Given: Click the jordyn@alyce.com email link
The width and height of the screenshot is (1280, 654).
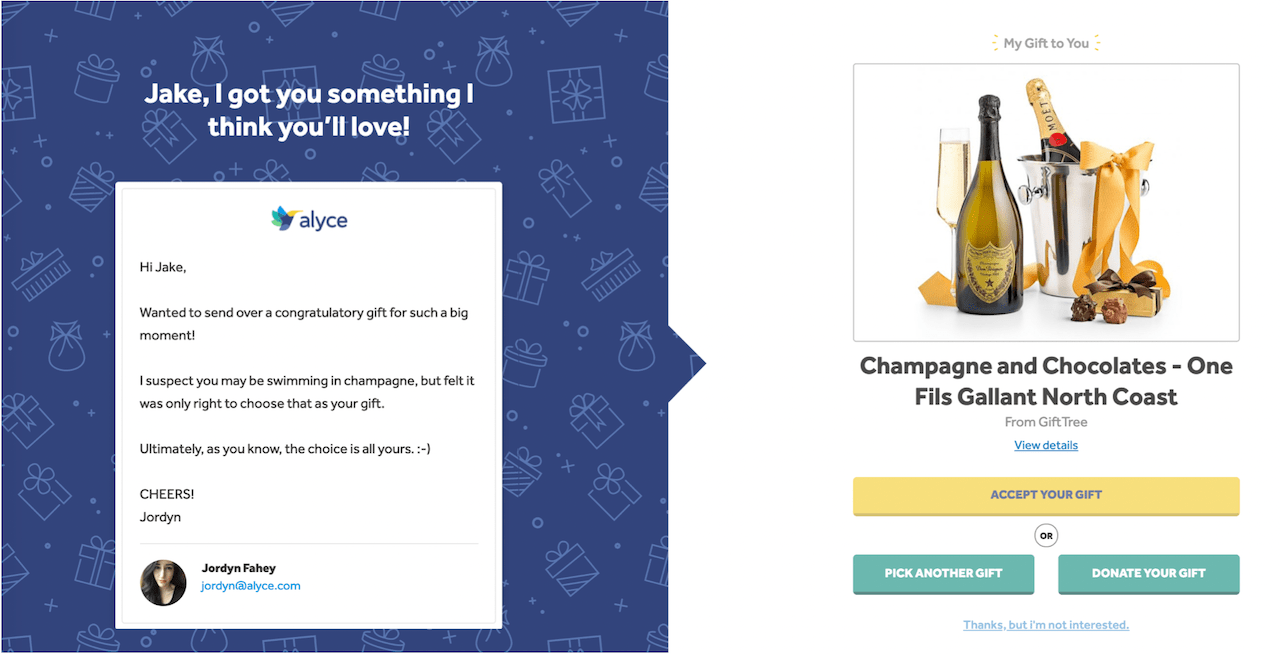Looking at the screenshot, I should (251, 586).
